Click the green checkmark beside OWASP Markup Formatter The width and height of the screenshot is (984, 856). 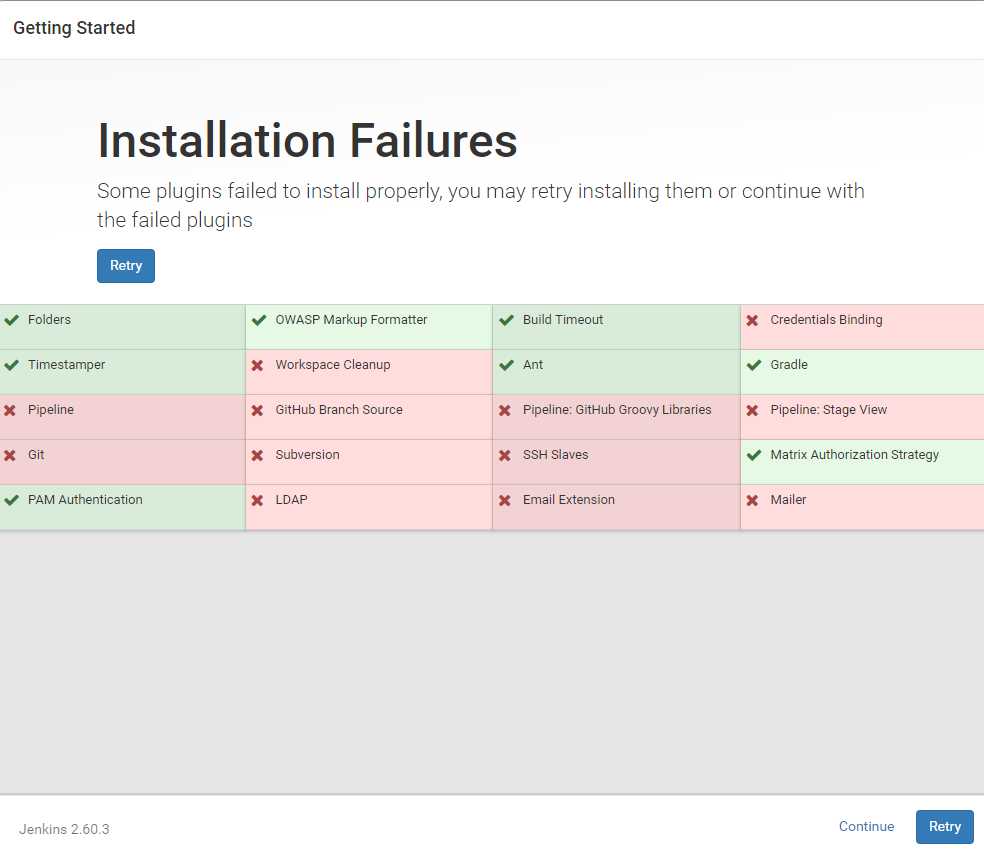click(259, 320)
